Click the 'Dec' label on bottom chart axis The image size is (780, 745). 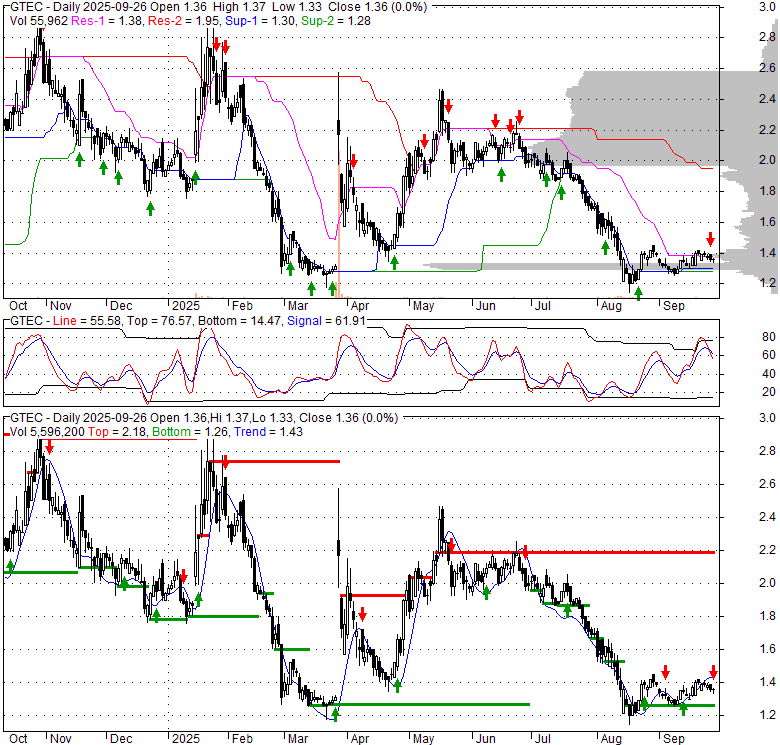click(x=121, y=739)
